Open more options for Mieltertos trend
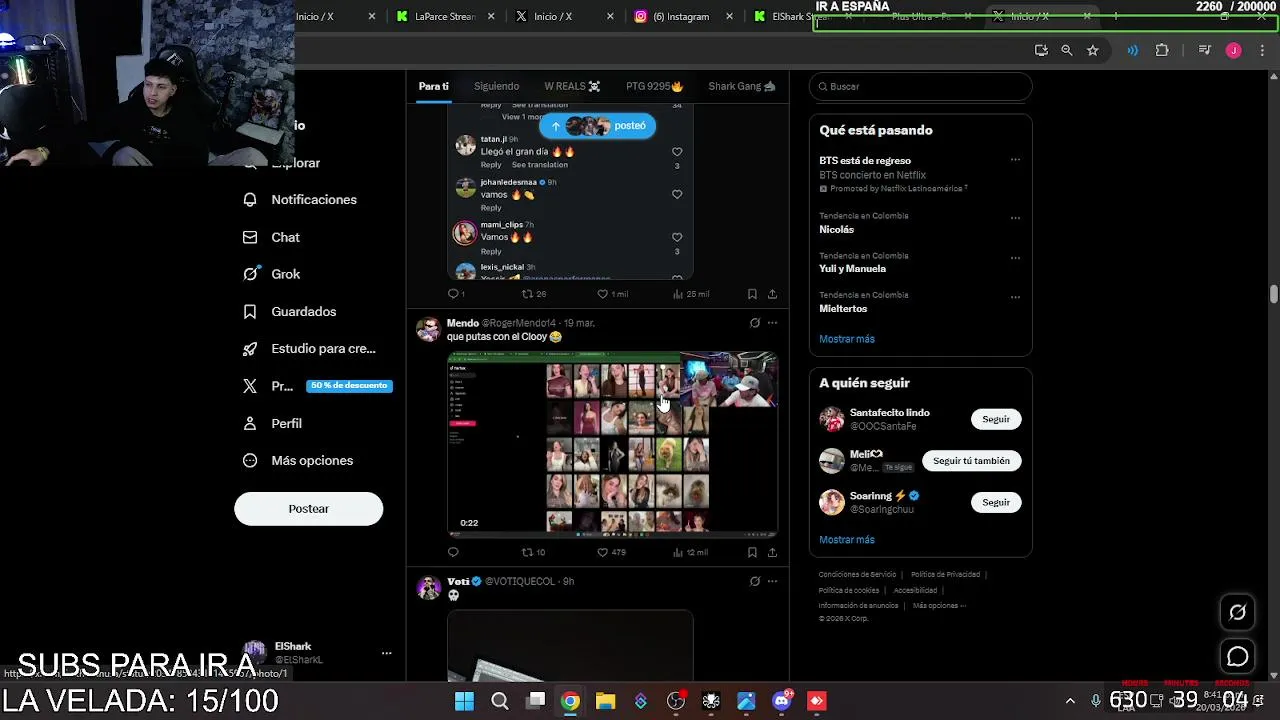This screenshot has width=1280, height=720. [x=1015, y=297]
